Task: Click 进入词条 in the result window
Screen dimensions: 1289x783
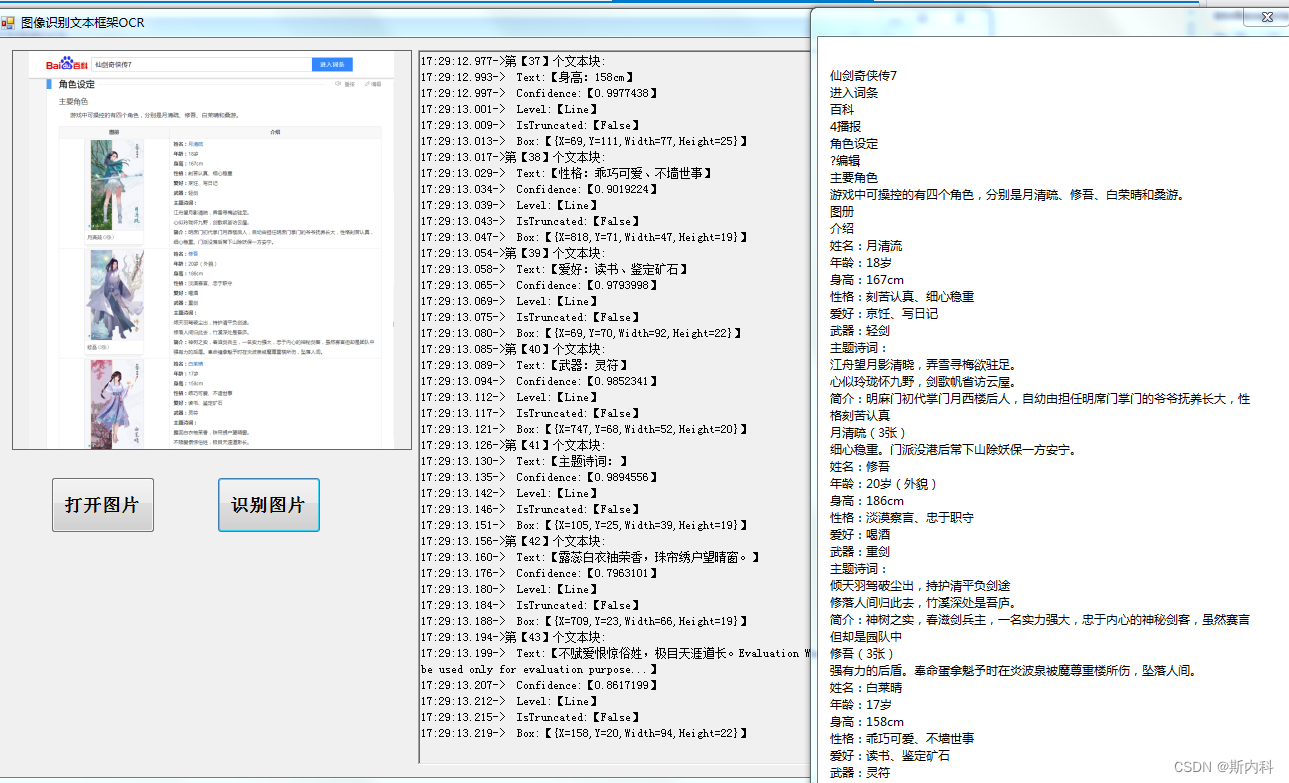Action: [x=854, y=93]
